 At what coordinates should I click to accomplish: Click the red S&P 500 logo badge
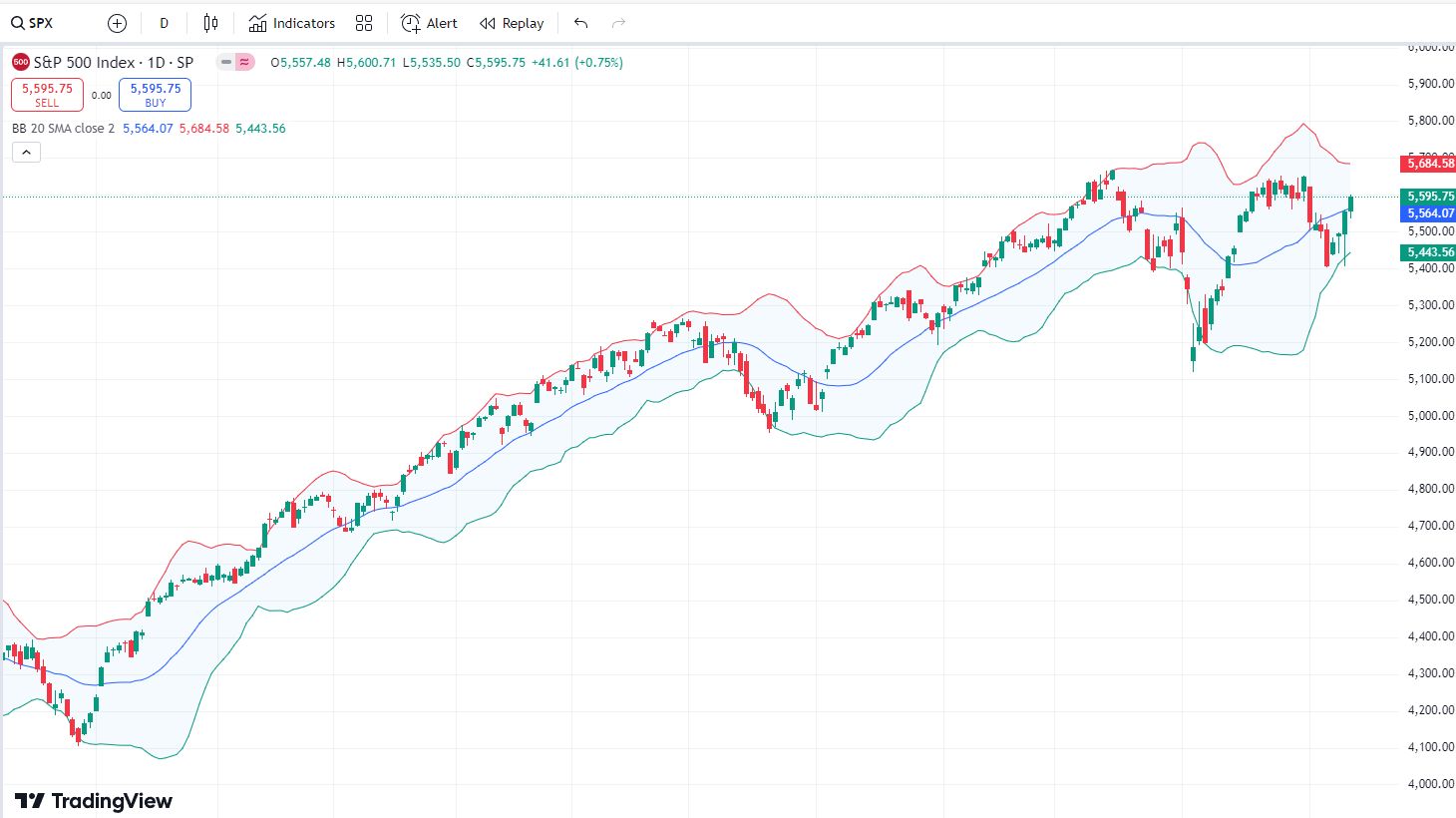(x=20, y=62)
